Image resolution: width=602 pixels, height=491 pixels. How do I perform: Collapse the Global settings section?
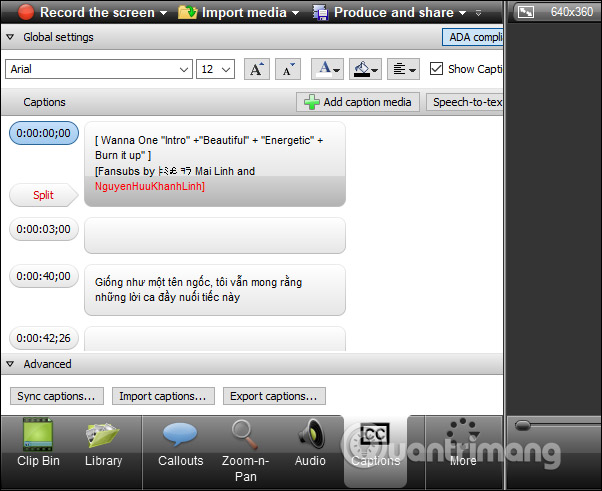(10, 37)
